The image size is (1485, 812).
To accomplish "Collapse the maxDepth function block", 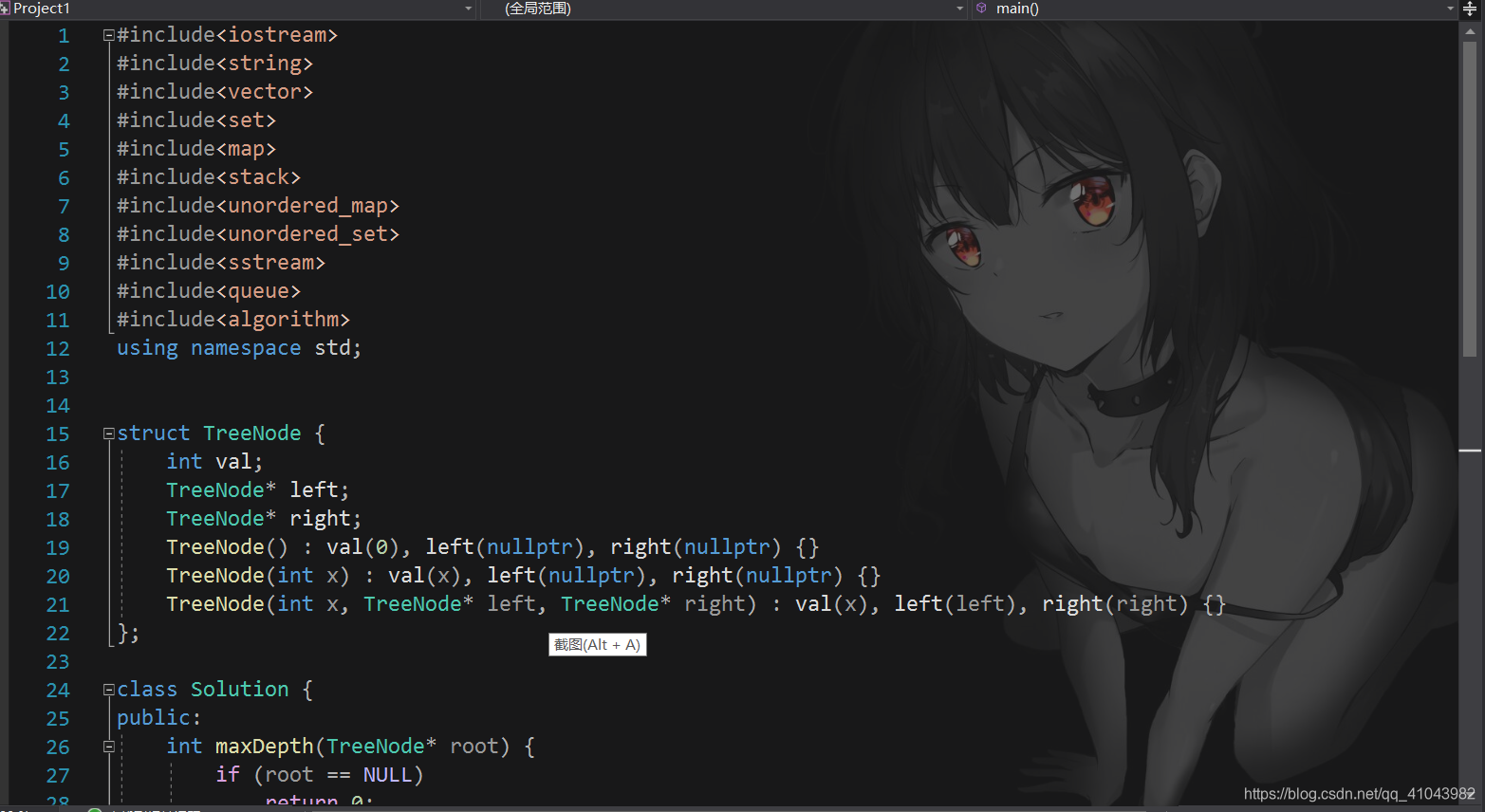I will point(108,747).
